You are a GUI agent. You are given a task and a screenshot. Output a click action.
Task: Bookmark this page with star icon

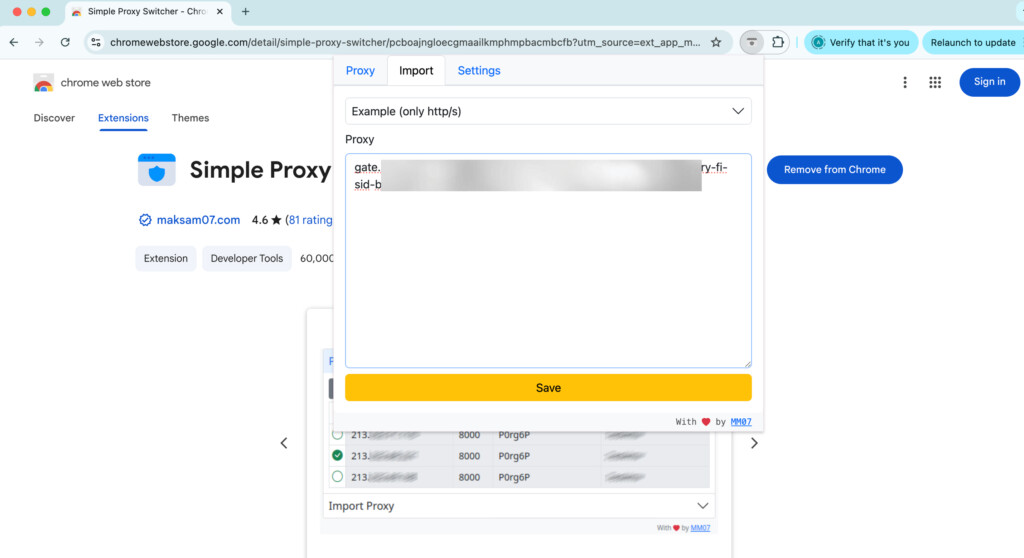click(x=716, y=42)
